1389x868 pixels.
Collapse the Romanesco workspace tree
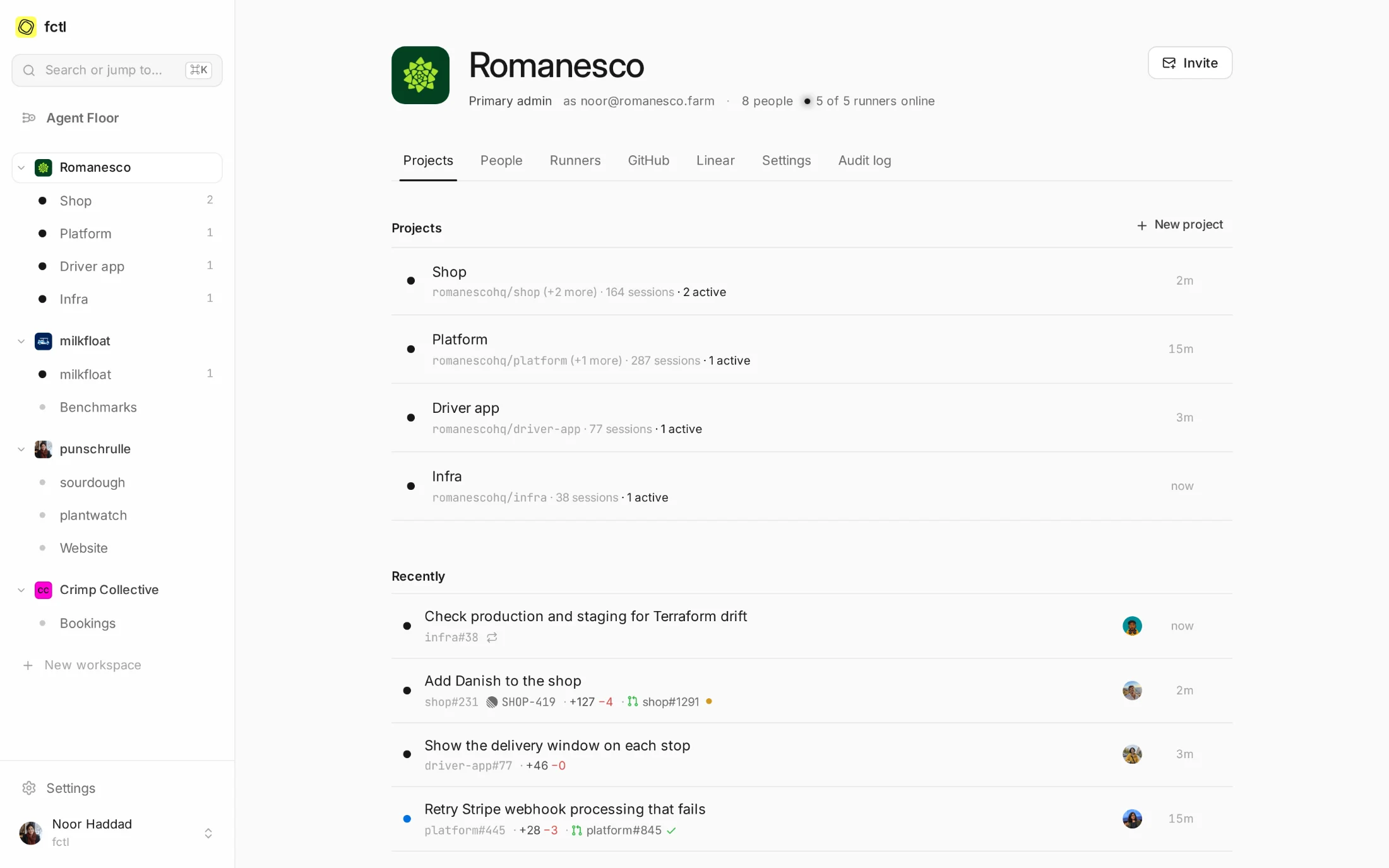pyautogui.click(x=21, y=167)
